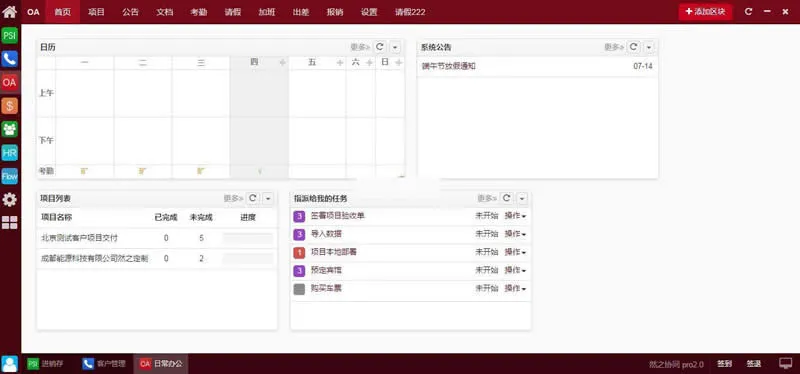
Task: Open the 公告 menu tab
Action: 131,12
